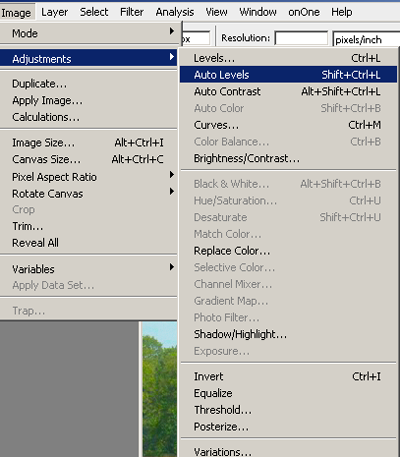Choose Duplicate from Image menu
This screenshot has width=400, height=457.
point(89,84)
